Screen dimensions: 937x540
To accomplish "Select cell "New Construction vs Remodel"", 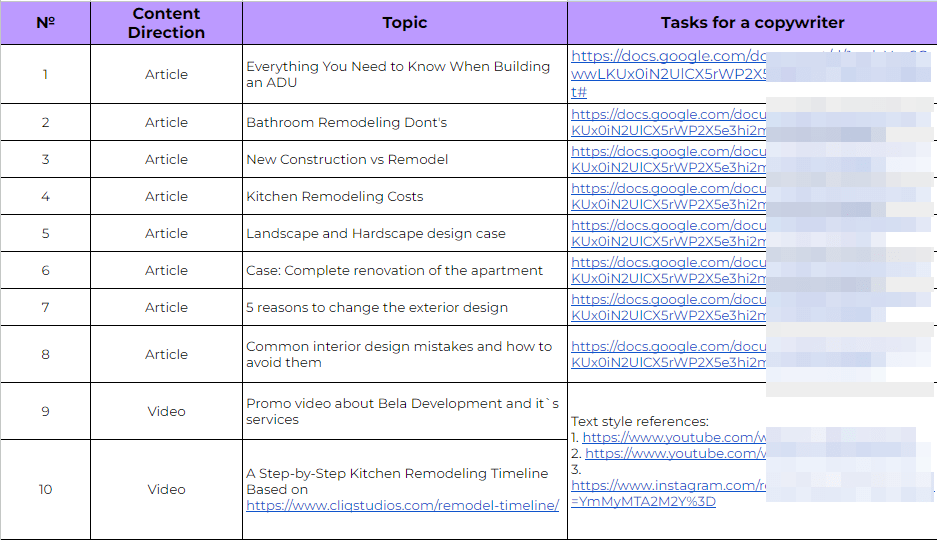I will coord(405,159).
